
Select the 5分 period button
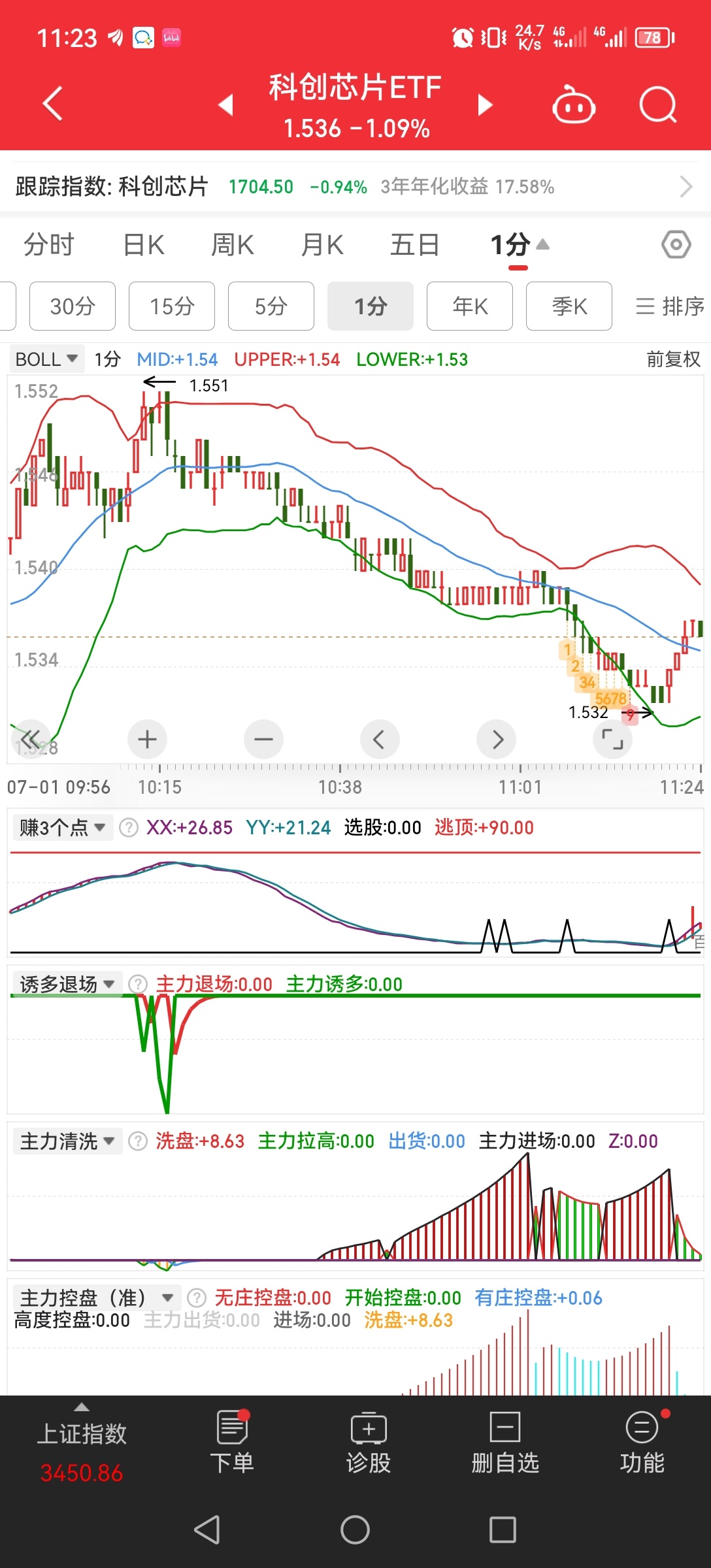tap(271, 306)
